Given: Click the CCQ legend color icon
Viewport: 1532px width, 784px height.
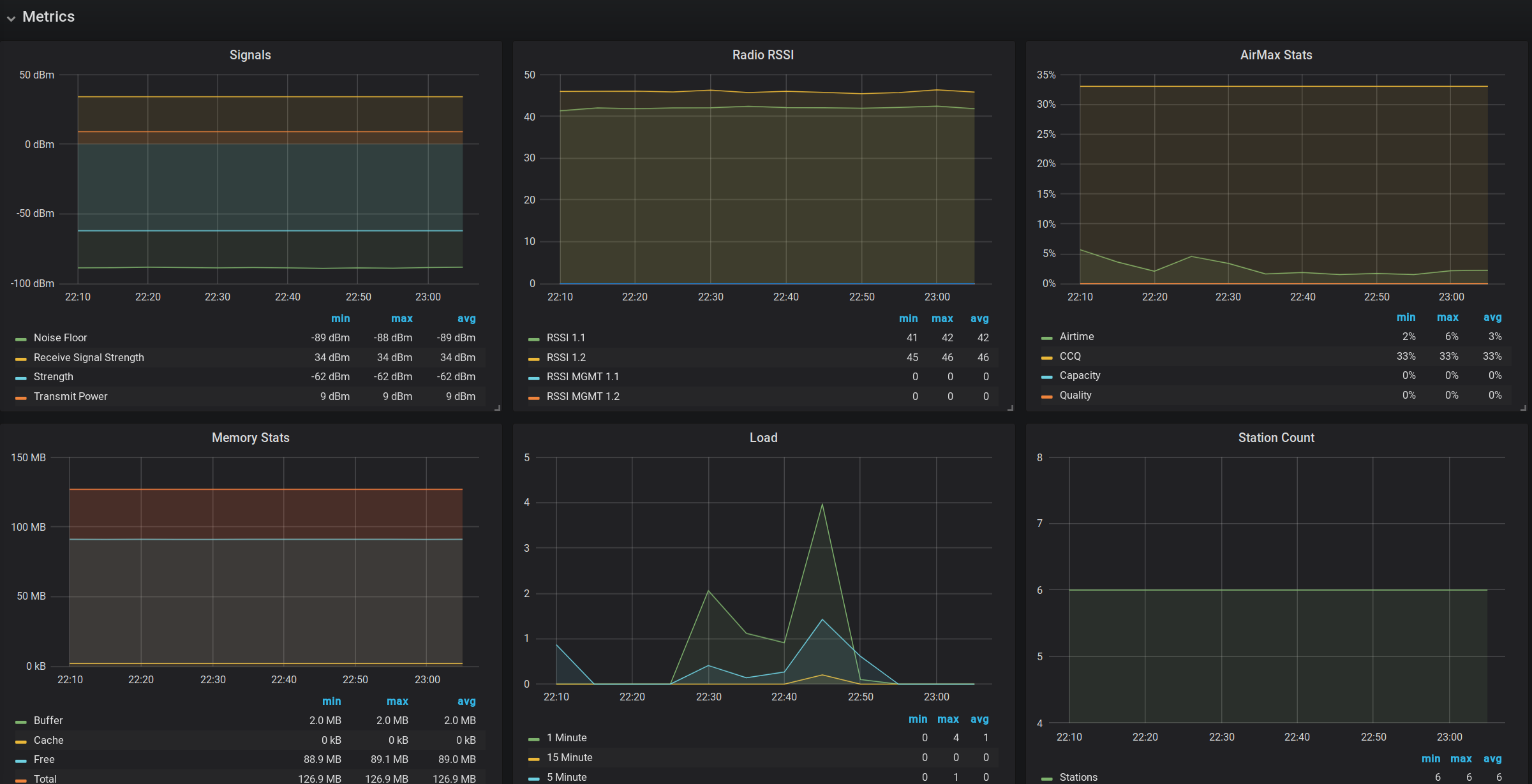Looking at the screenshot, I should coord(1047,357).
